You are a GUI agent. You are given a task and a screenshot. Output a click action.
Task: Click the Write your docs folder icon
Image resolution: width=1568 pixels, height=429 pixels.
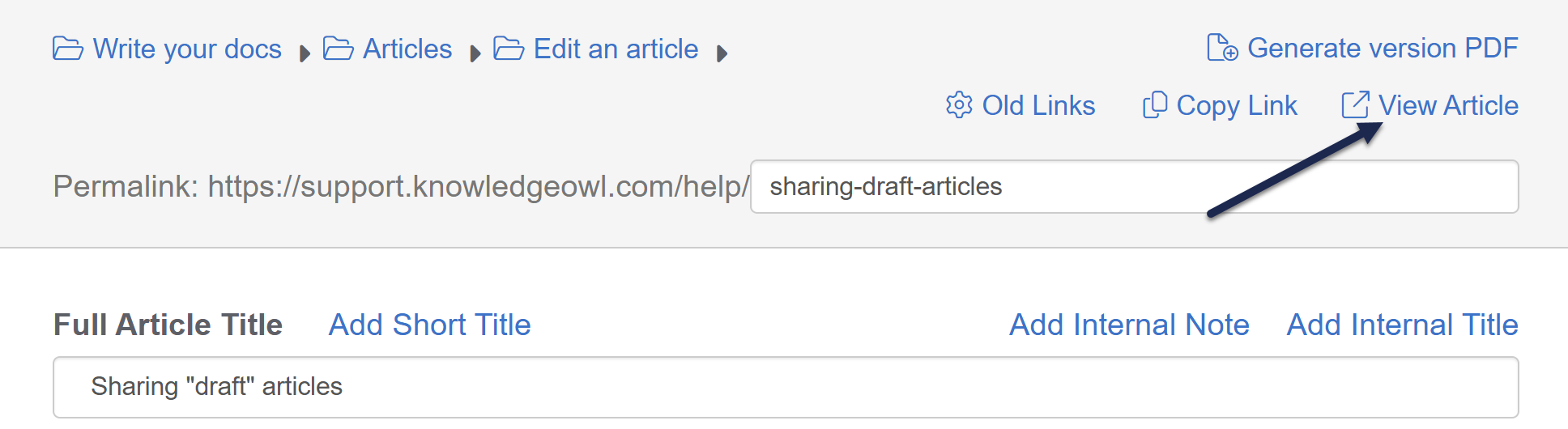pyautogui.click(x=68, y=49)
